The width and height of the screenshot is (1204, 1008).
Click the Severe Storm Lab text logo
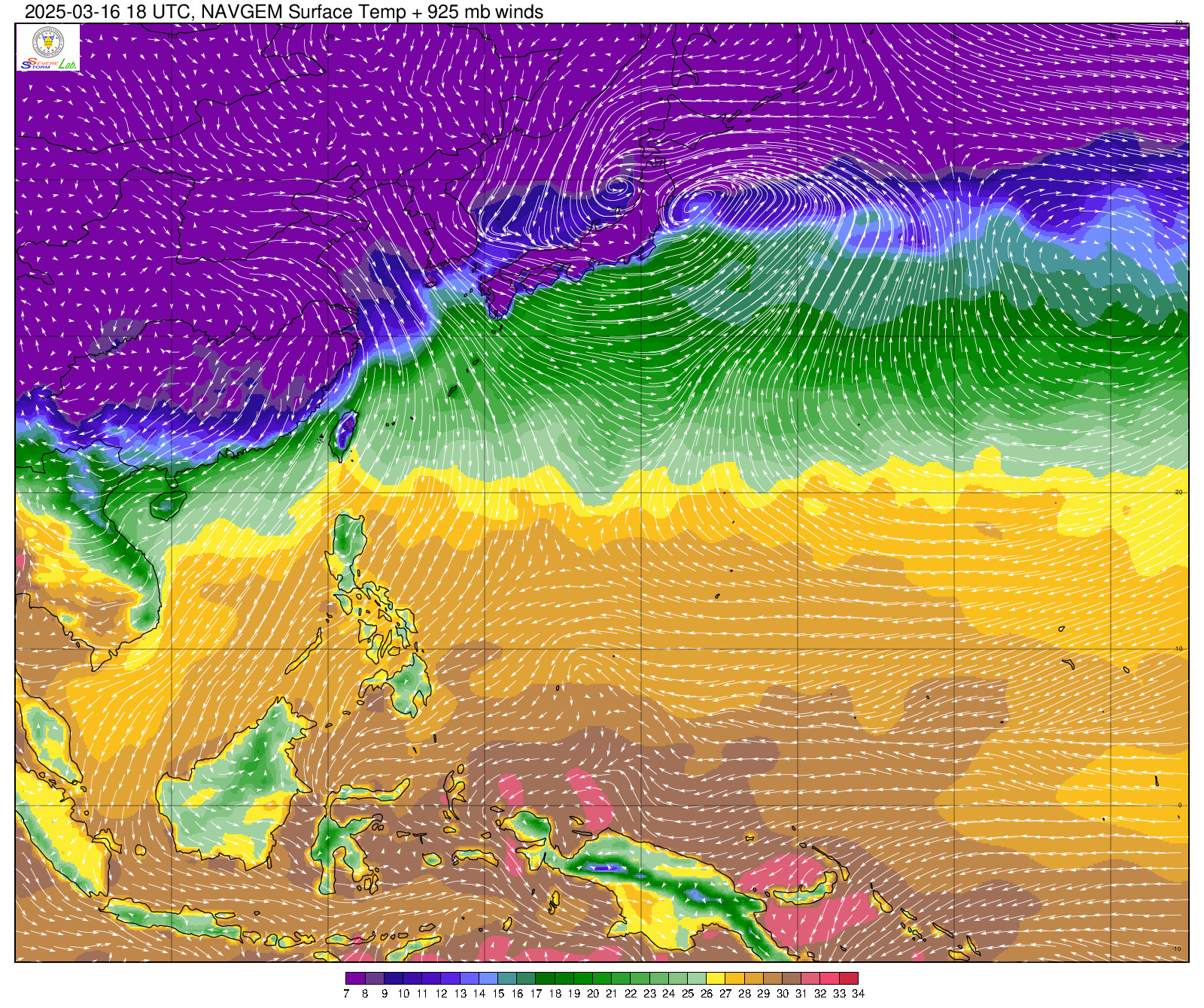coord(48,65)
